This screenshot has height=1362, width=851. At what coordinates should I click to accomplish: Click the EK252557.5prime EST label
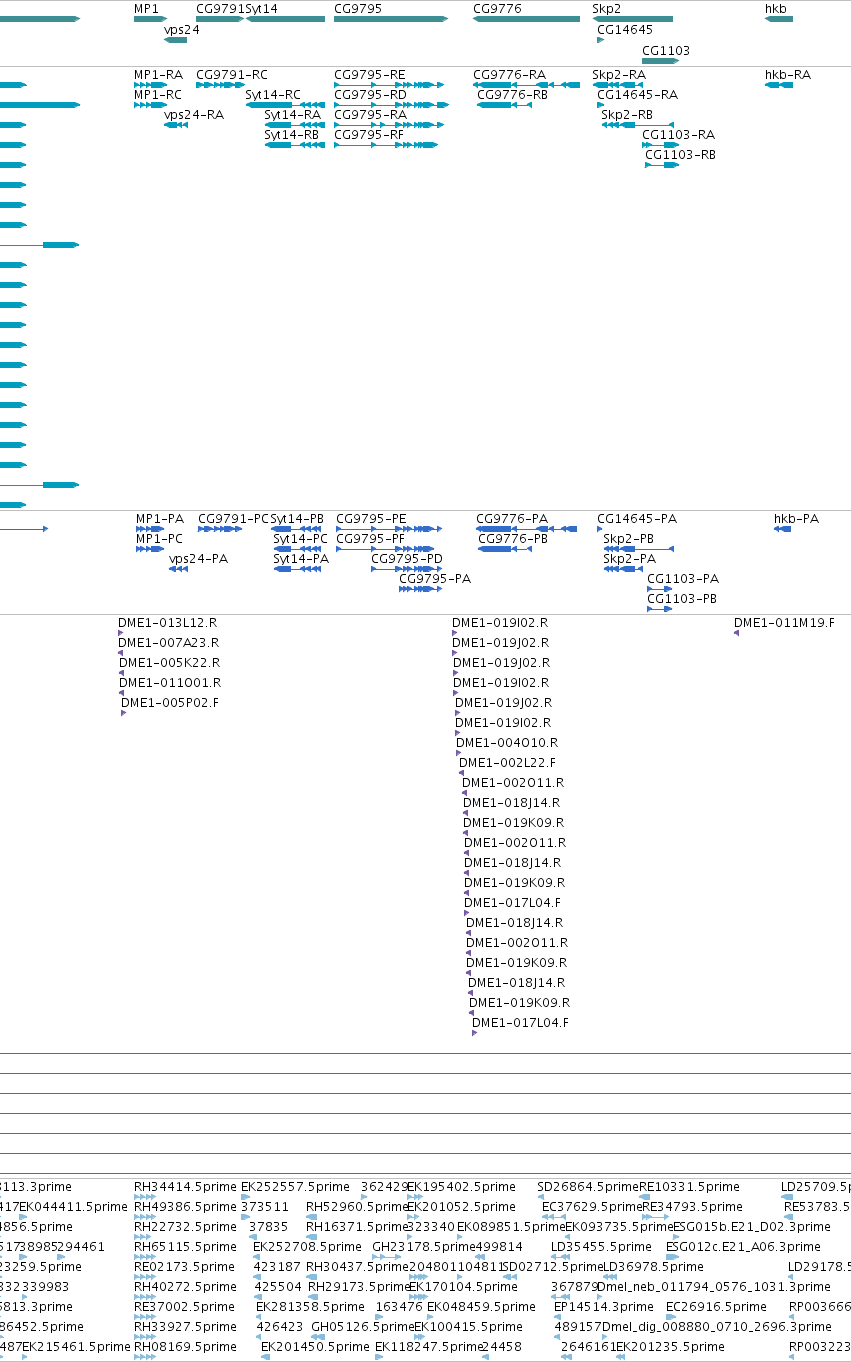point(294,1186)
